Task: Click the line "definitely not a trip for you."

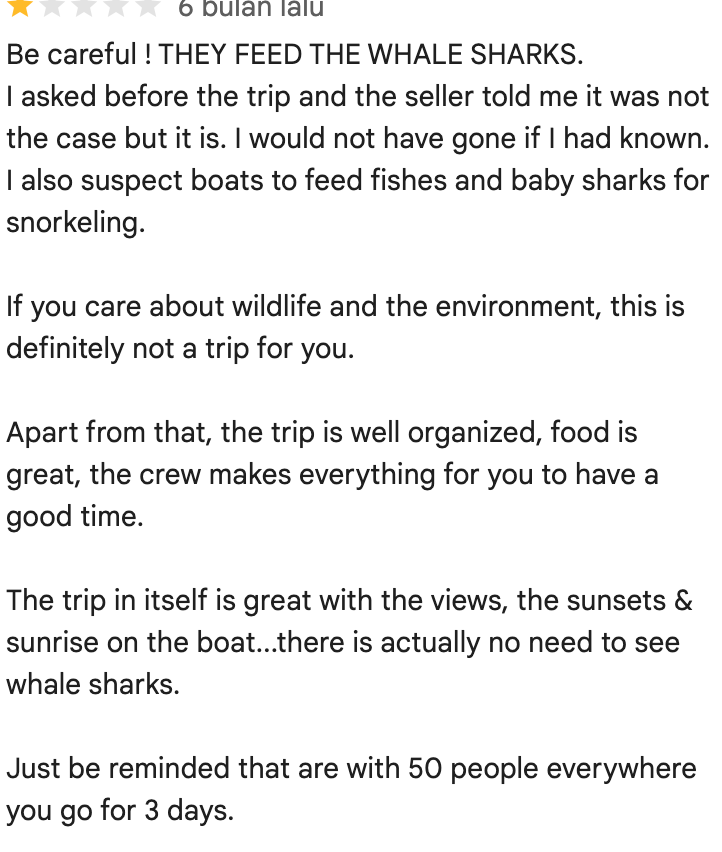Action: click(x=180, y=348)
